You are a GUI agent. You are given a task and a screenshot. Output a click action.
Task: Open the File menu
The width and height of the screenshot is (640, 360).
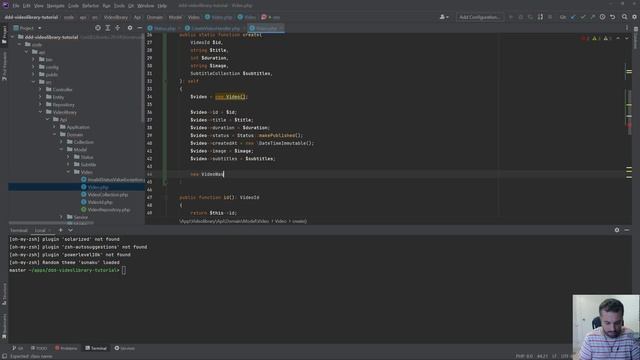[x=16, y=6]
